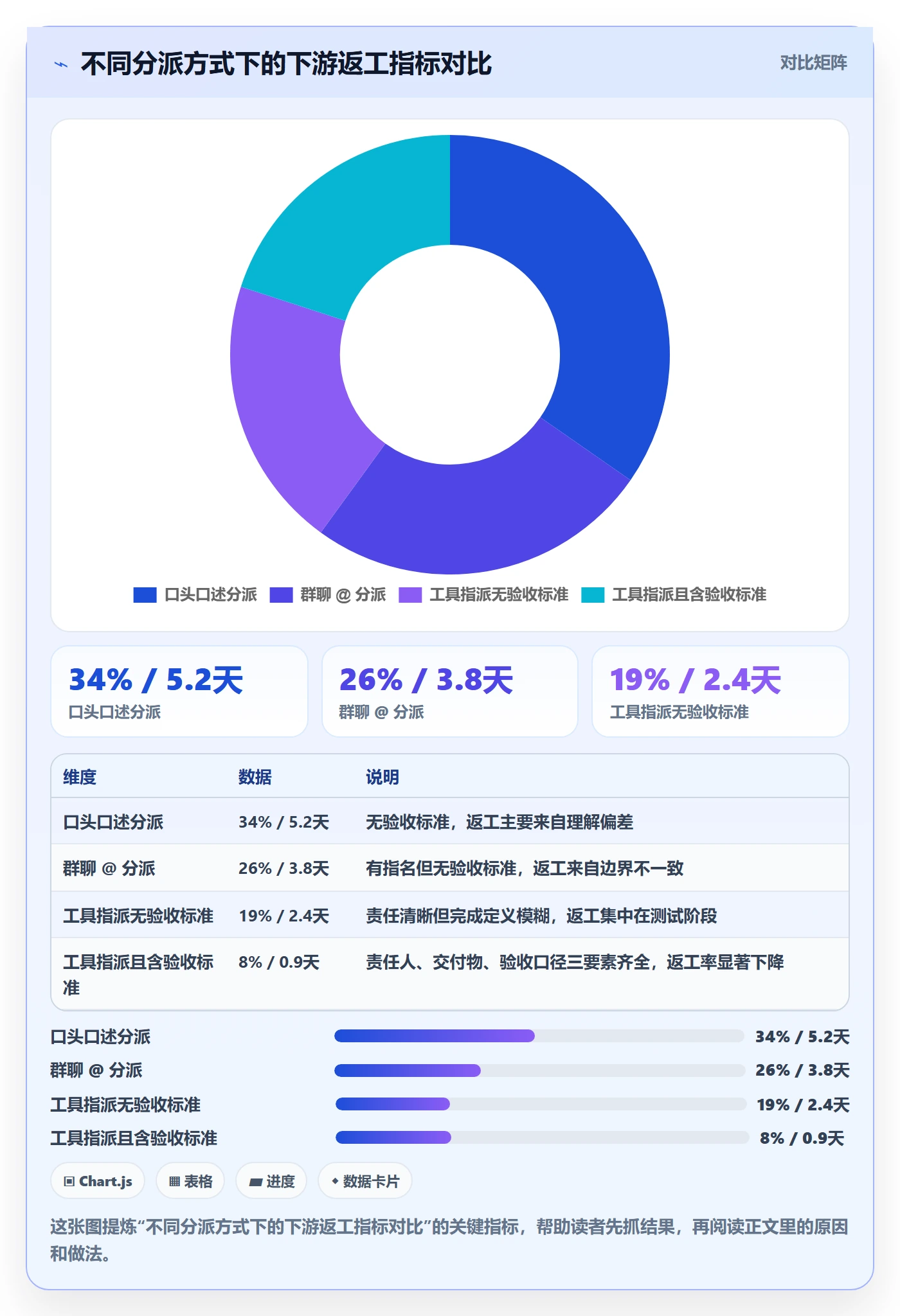This screenshot has width=900, height=1316.
Task: Click the 进度 tag chip
Action: 271,1181
